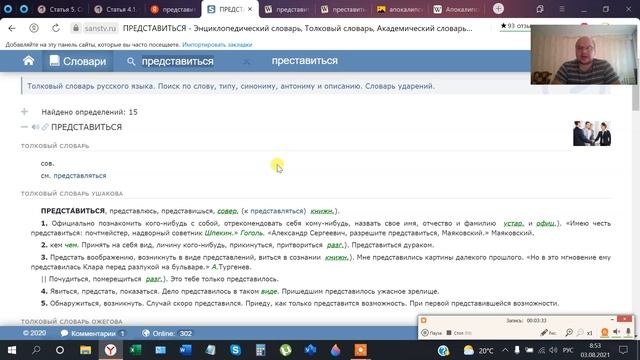Switch to the Wikipedia Апокалипс tab
Screen dimensions: 640x360
click(x=456, y=9)
